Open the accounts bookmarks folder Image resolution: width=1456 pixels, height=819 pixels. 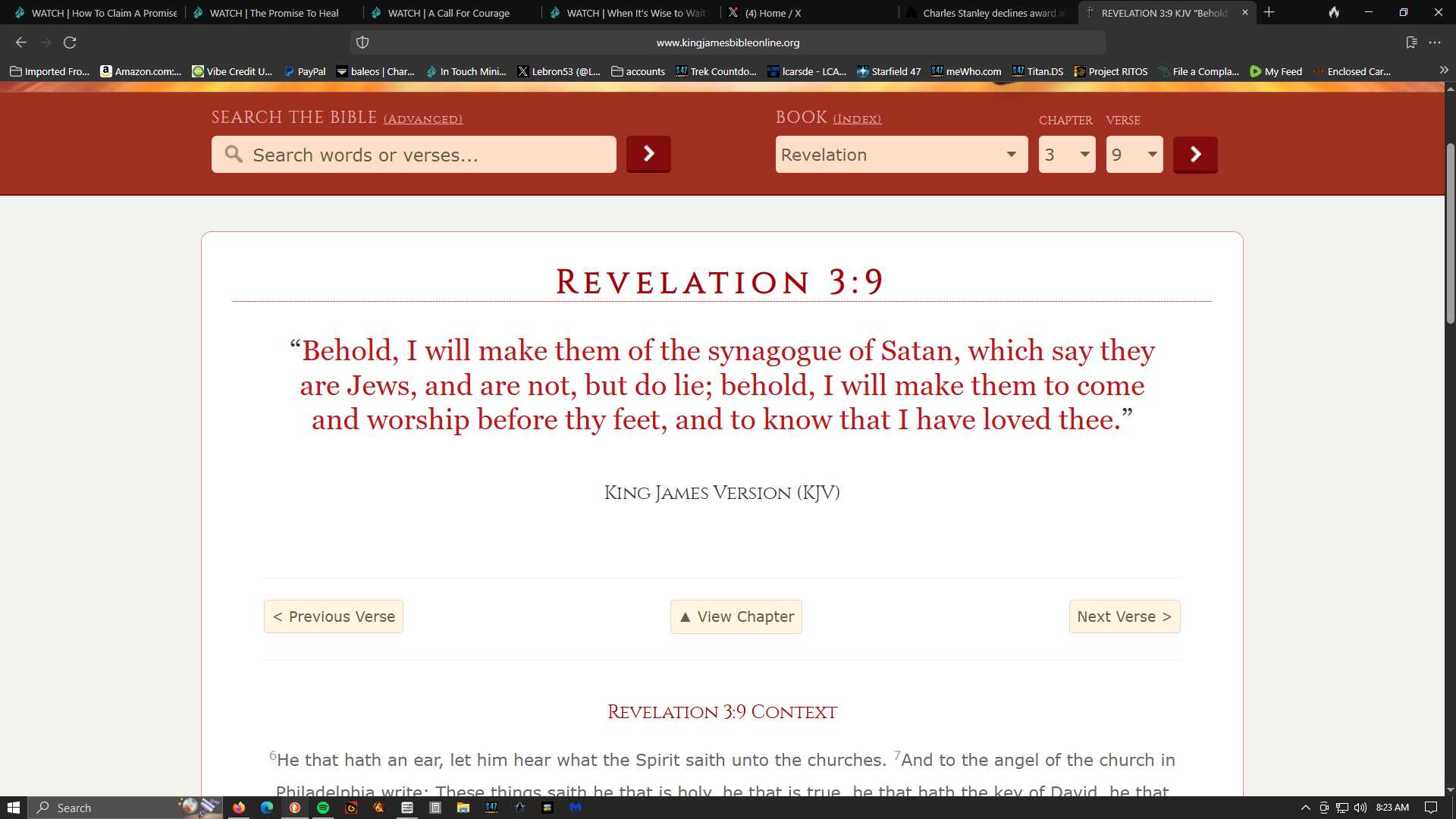tap(638, 71)
